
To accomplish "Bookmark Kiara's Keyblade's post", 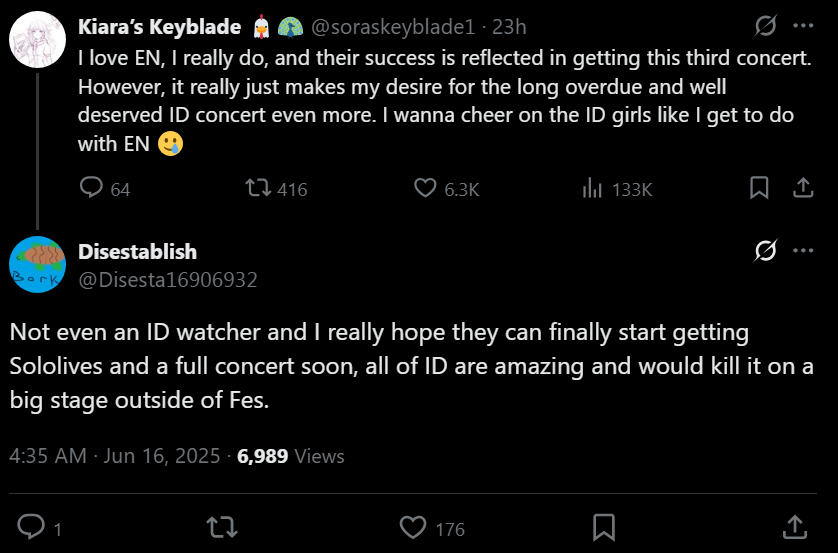I will click(x=759, y=188).
